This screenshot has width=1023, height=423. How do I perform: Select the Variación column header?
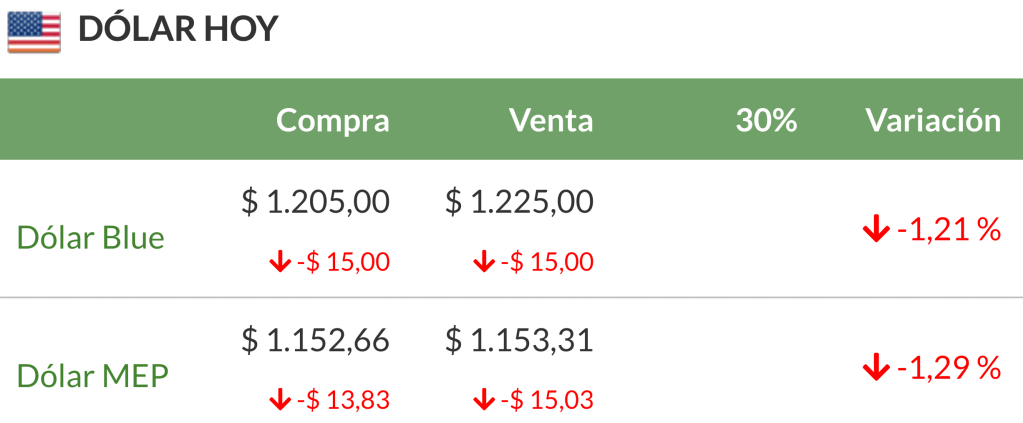click(x=932, y=121)
